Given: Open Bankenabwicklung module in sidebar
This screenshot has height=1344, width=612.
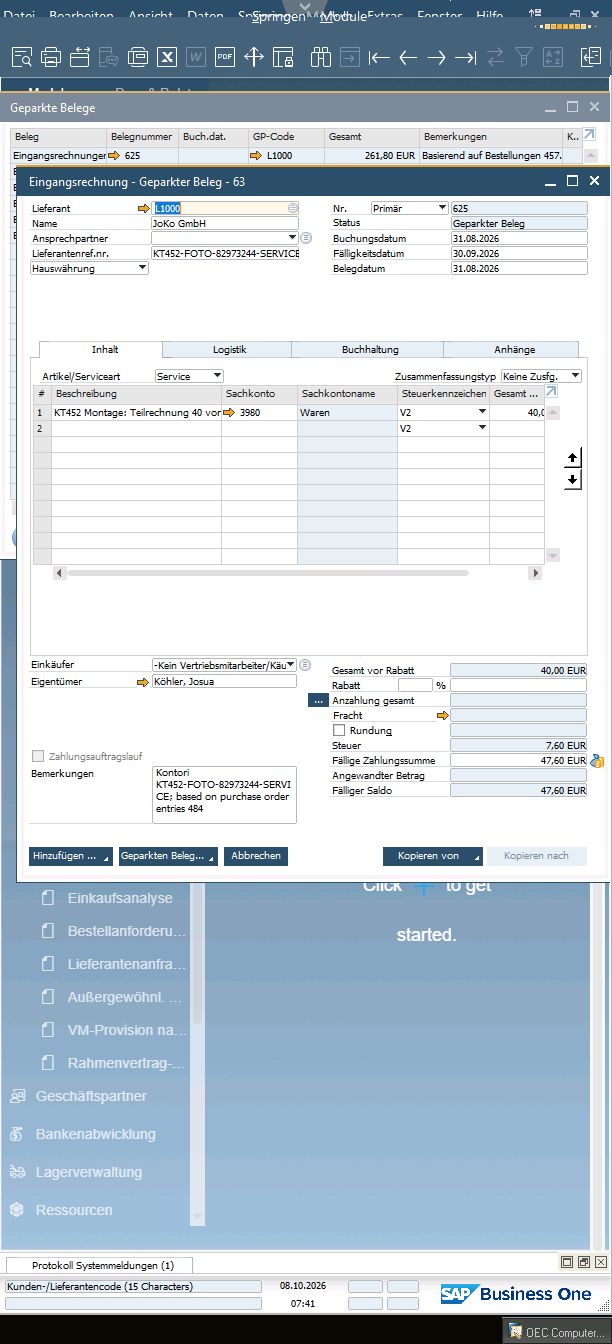Looking at the screenshot, I should pyautogui.click(x=96, y=1134).
